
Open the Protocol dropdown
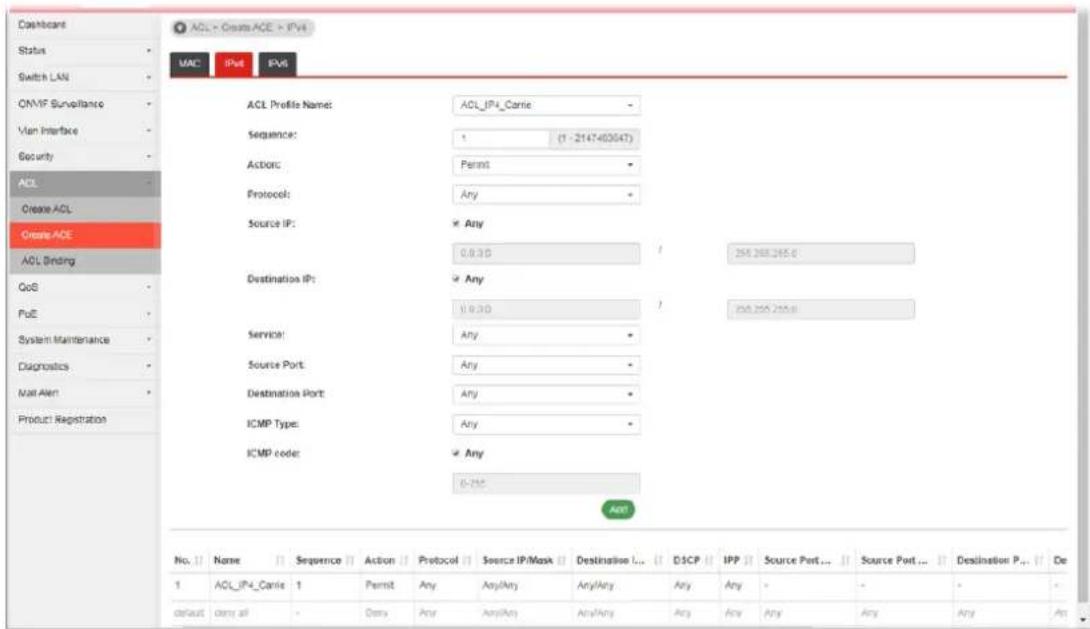pyautogui.click(x=546, y=195)
